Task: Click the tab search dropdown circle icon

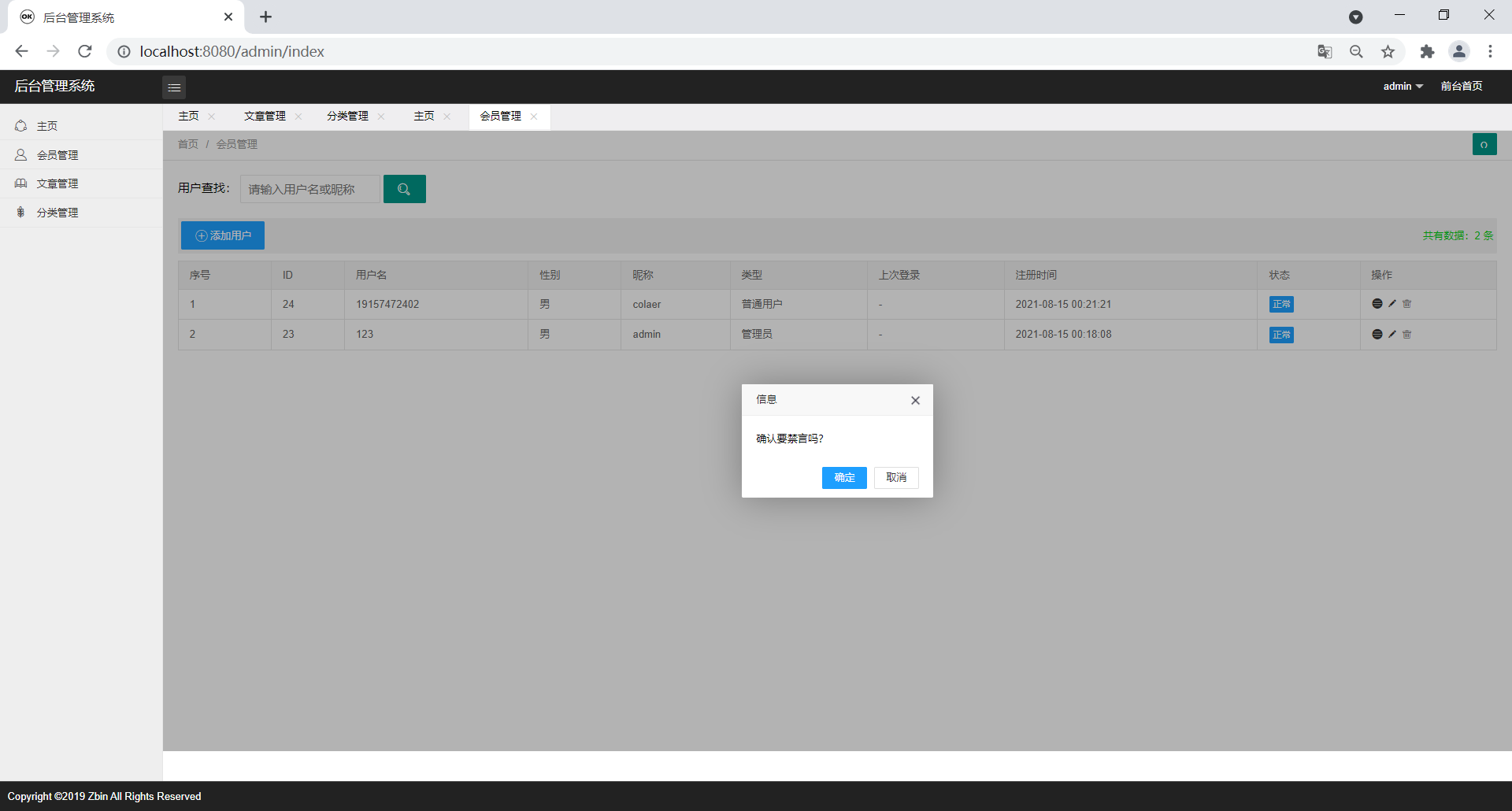Action: [1356, 17]
